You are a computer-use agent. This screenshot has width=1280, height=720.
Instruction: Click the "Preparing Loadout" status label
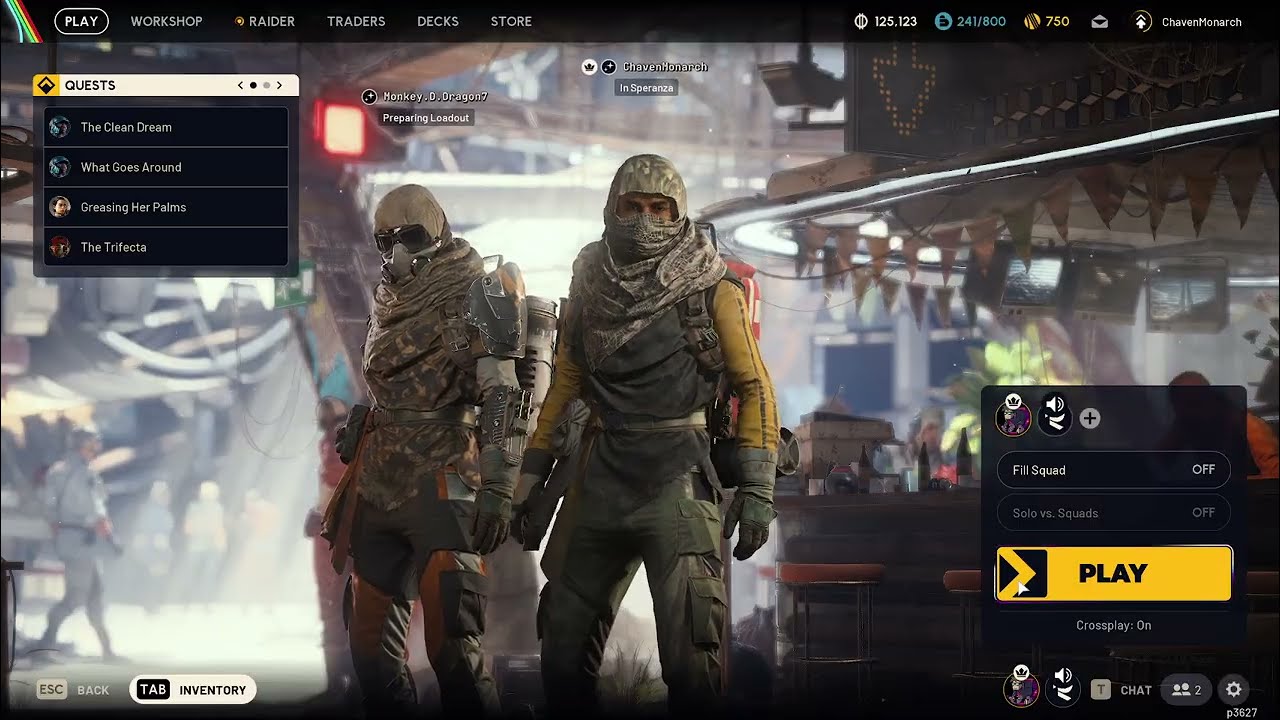tap(426, 118)
